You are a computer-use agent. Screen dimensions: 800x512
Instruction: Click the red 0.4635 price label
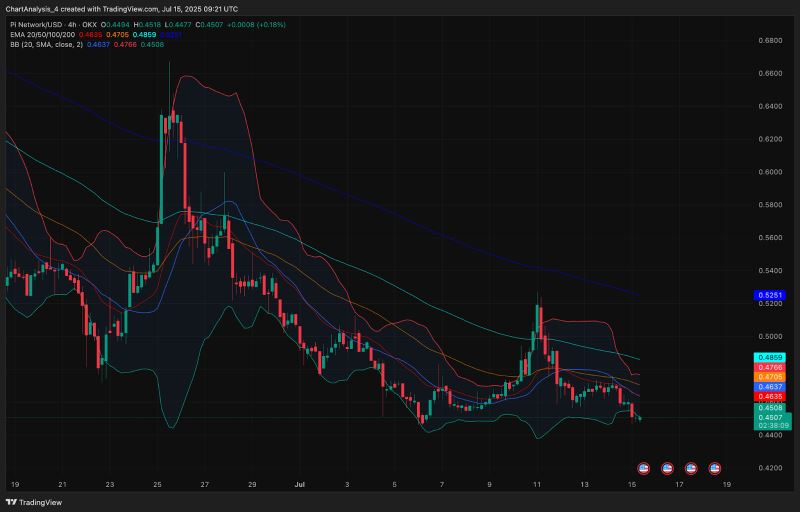click(769, 396)
